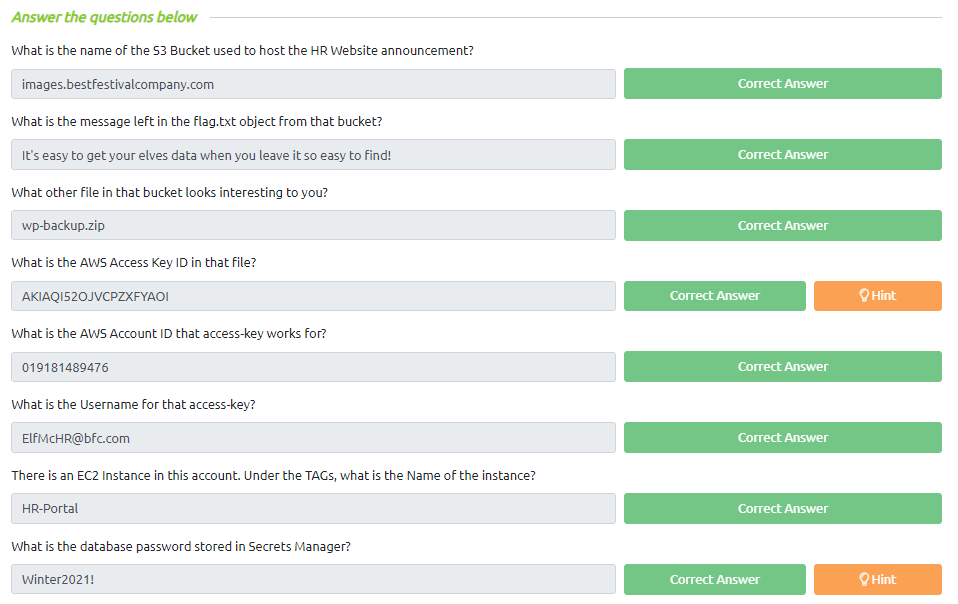
Task: Click Correct Answer beside Winter2021! password
Action: pyautogui.click(x=715, y=579)
